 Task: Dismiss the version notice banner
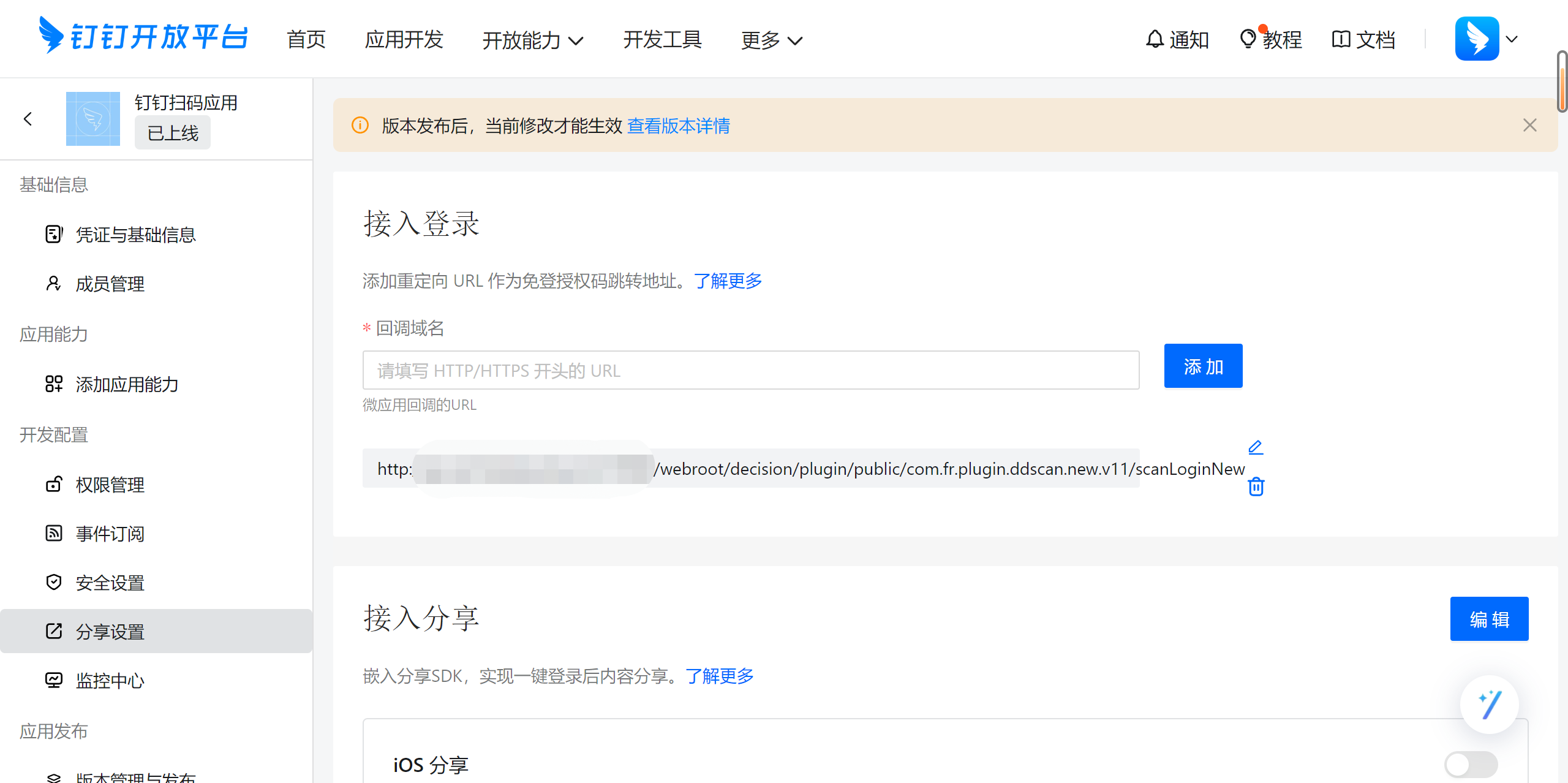click(1529, 126)
